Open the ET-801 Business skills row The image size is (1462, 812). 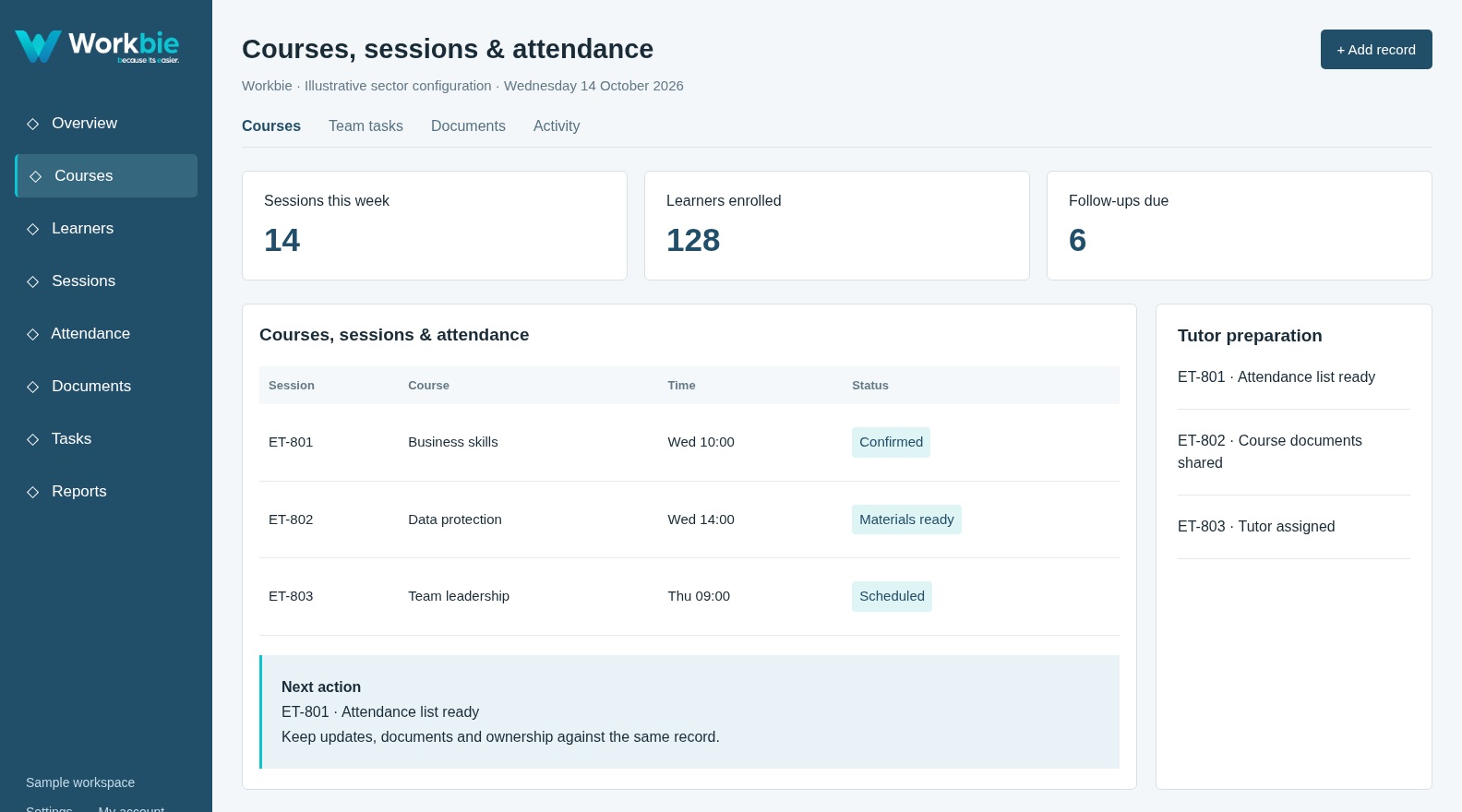pos(689,443)
